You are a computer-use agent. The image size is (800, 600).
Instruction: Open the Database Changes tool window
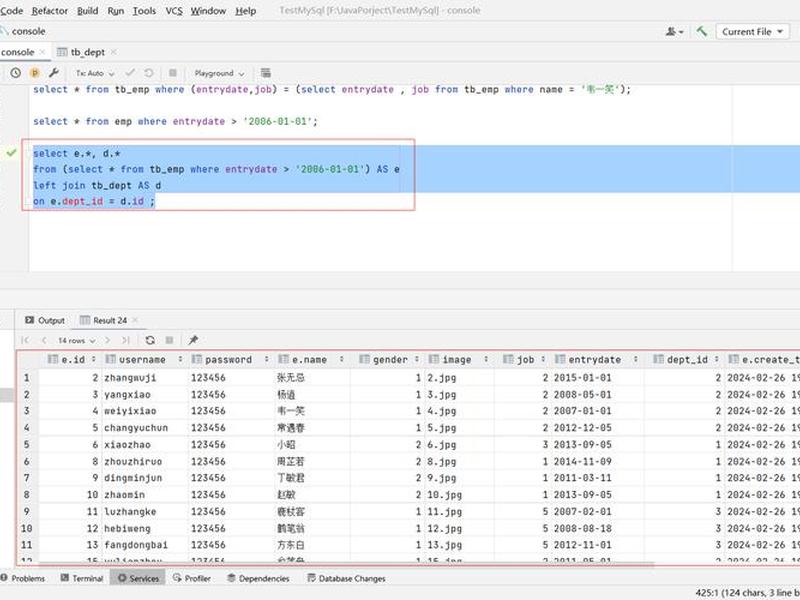346,578
